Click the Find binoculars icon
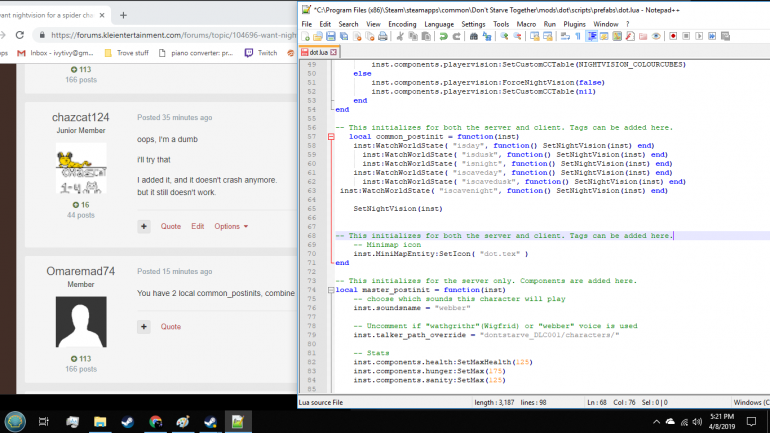The image size is (770, 433). tap(474, 36)
